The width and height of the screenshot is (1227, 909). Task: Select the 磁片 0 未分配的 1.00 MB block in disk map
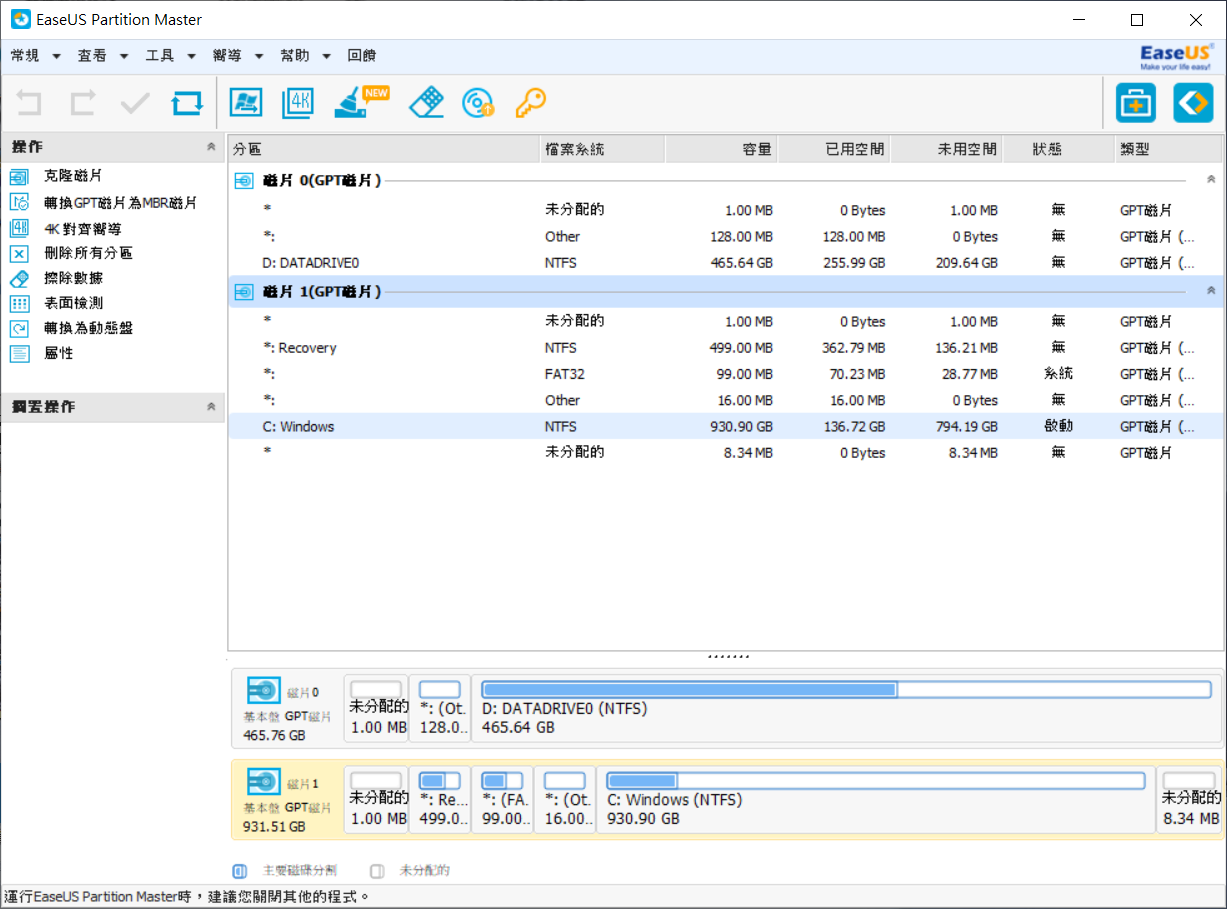[x=376, y=708]
